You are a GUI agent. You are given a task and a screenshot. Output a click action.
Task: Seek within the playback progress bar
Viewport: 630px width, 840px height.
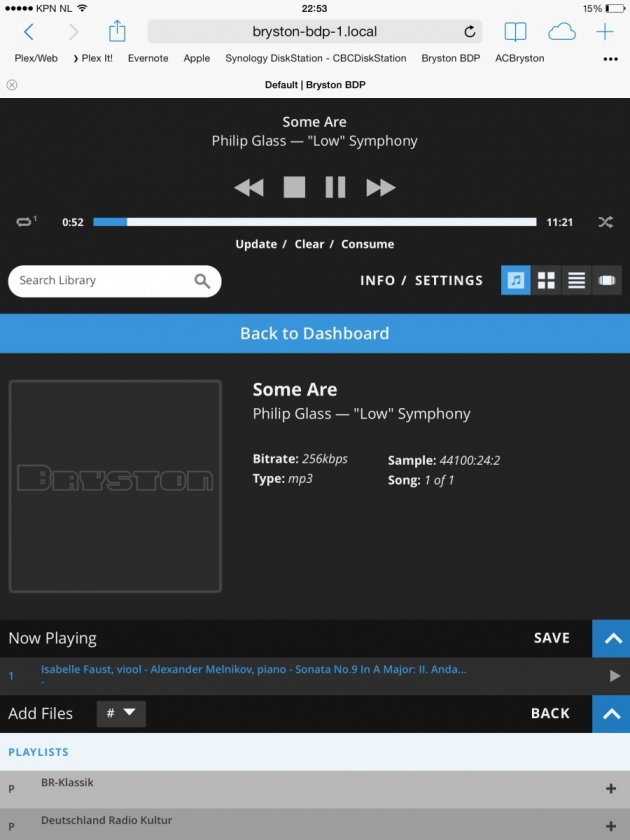[x=315, y=222]
